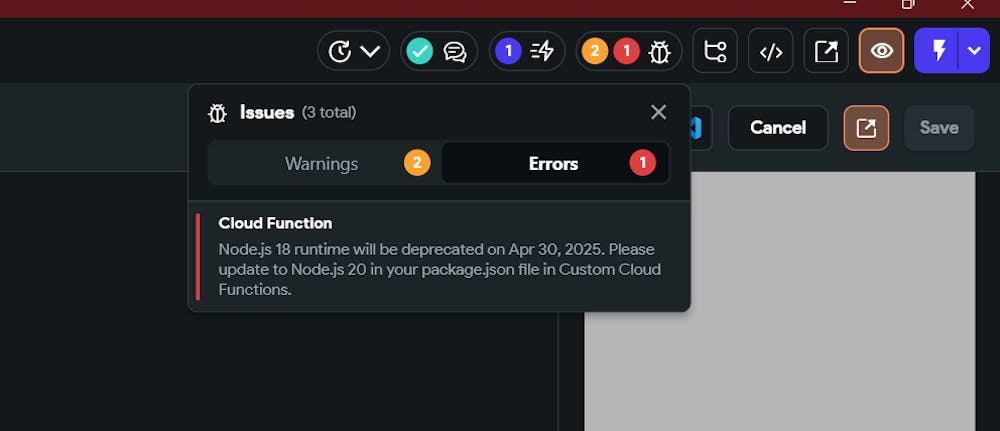The image size is (1000, 431).
Task: Expand the run options dropdown arrow
Action: [975, 51]
